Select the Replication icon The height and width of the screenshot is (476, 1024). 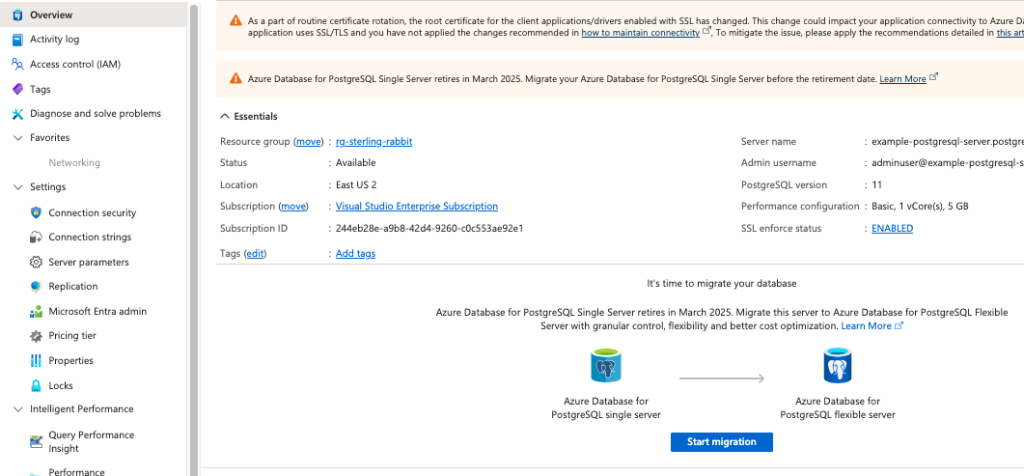click(x=36, y=286)
